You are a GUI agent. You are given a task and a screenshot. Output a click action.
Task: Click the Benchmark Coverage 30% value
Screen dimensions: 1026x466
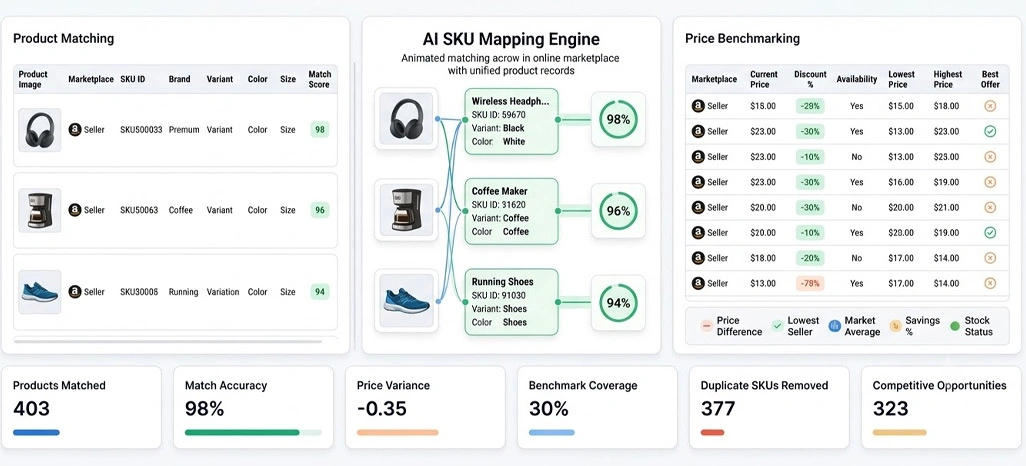[548, 409]
